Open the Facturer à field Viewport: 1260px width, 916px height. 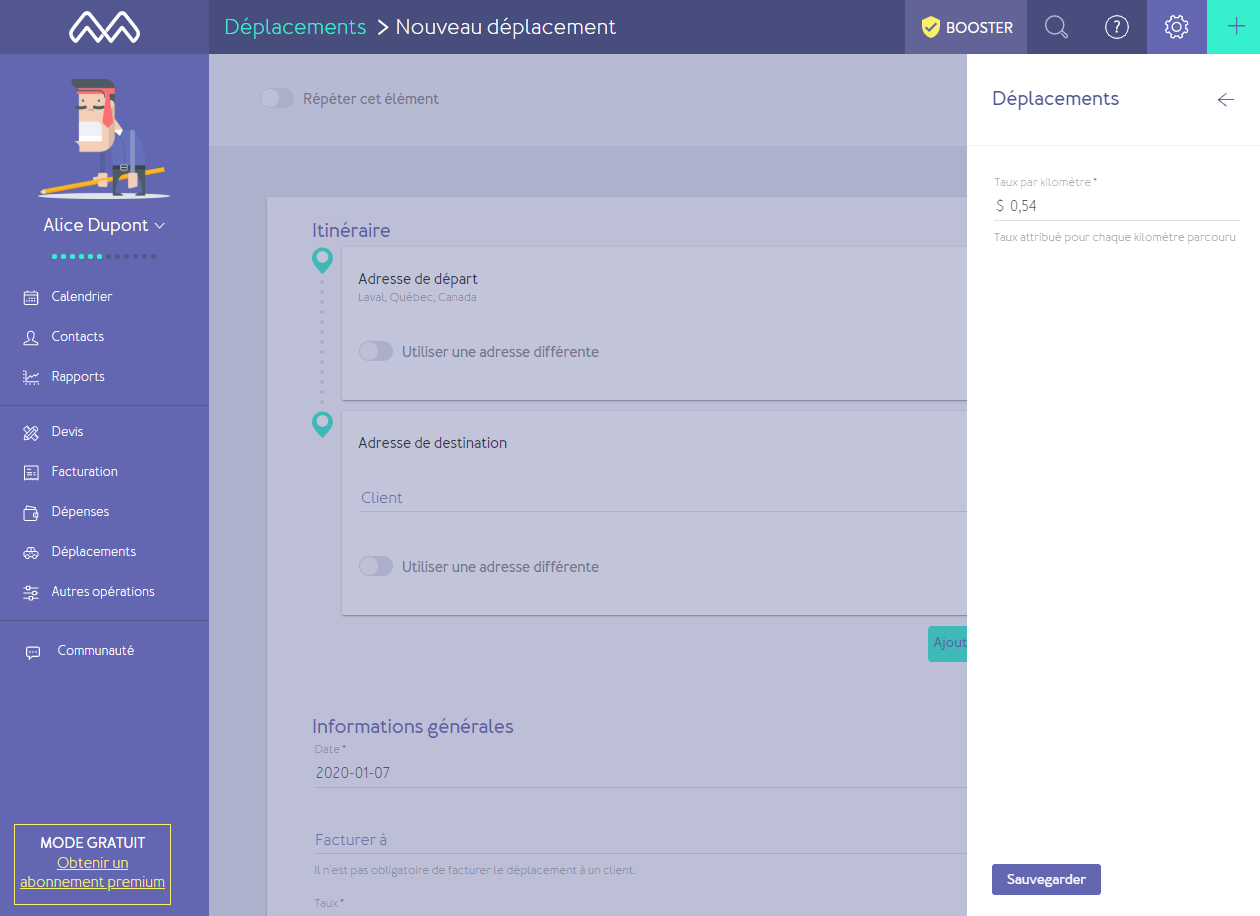coord(640,840)
